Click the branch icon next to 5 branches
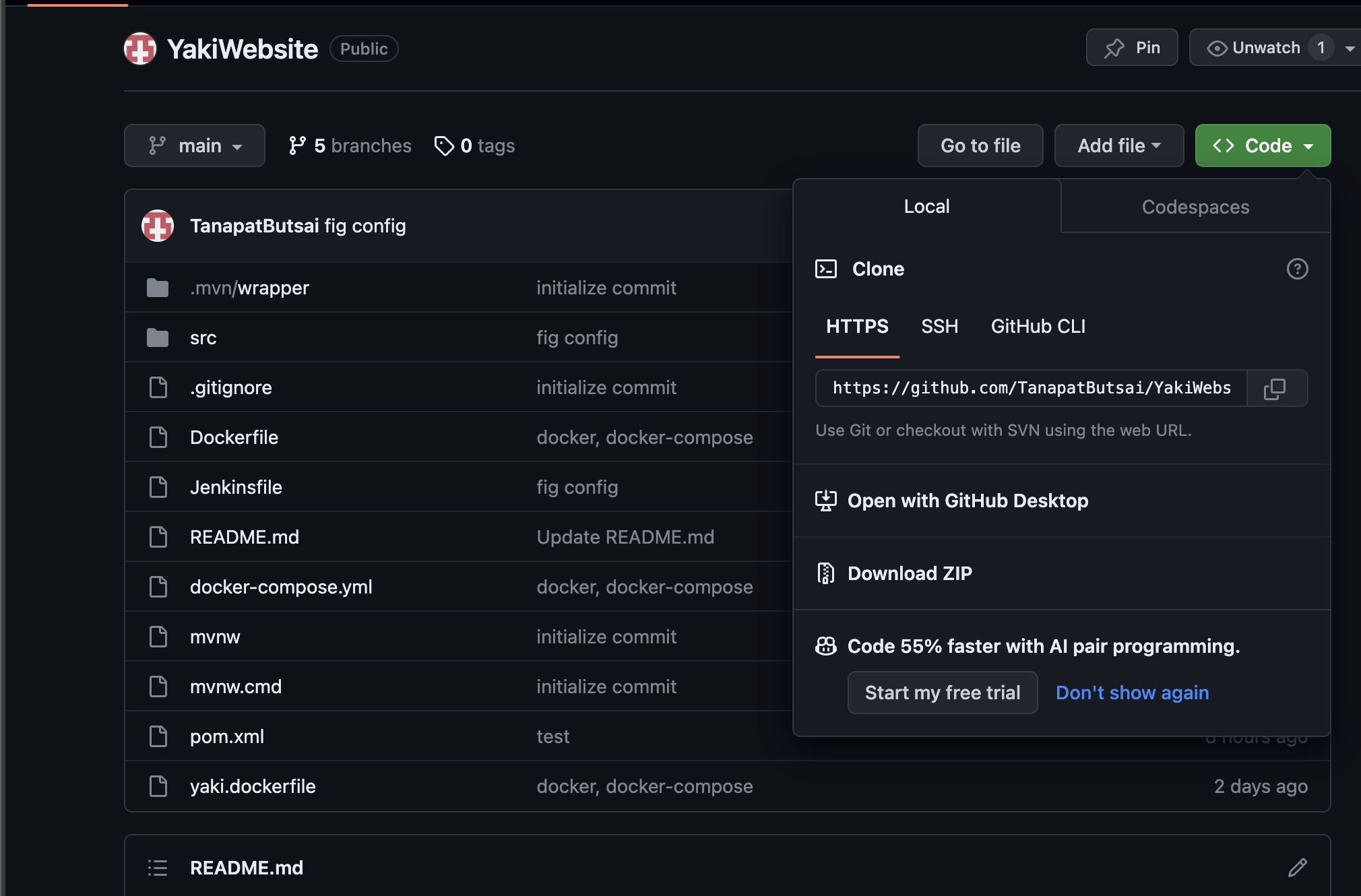The image size is (1361, 896). 297,146
